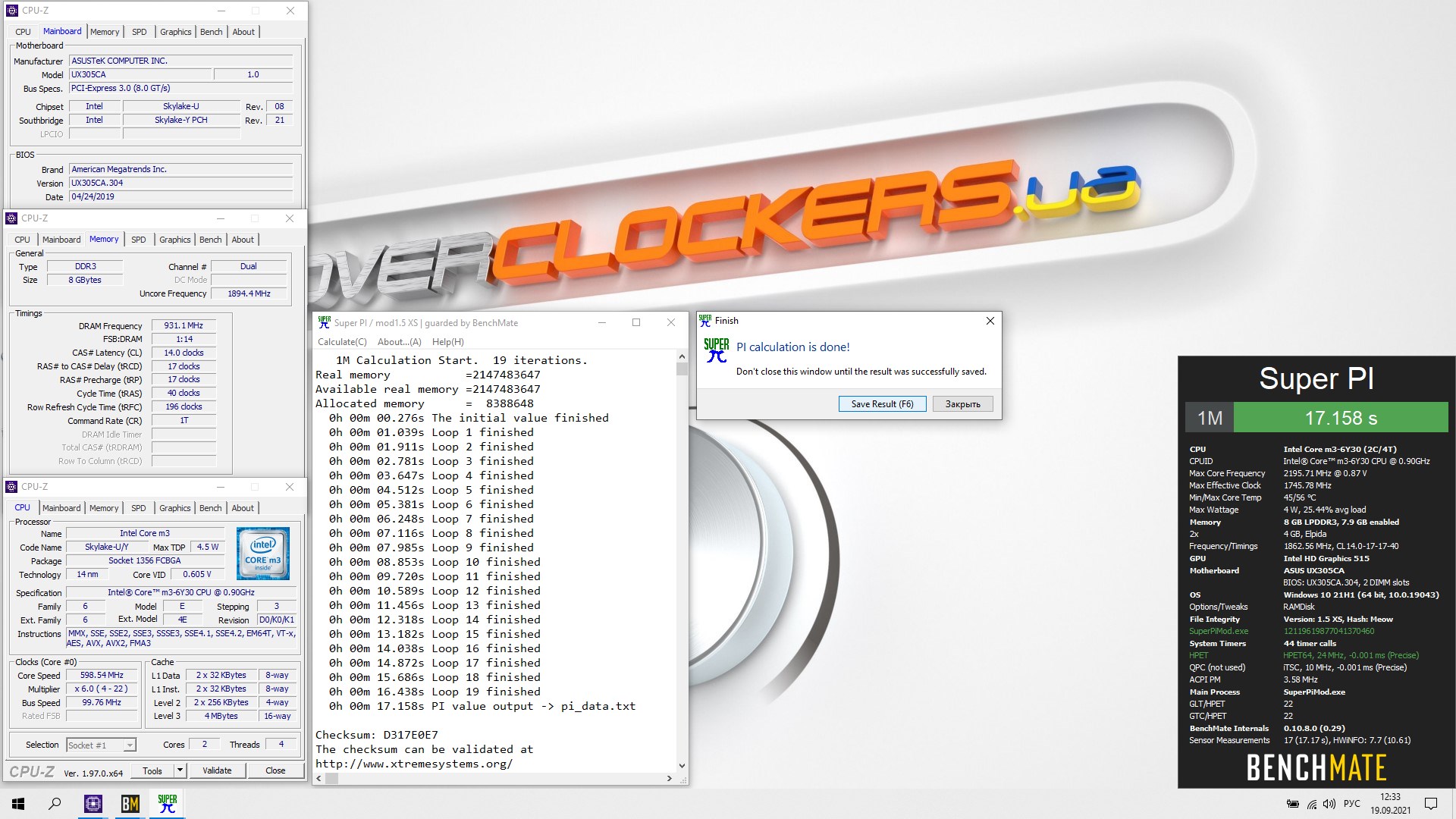Click motherboard model field UX305CA
Screen dimensions: 1456x819
pyautogui.click(x=140, y=74)
